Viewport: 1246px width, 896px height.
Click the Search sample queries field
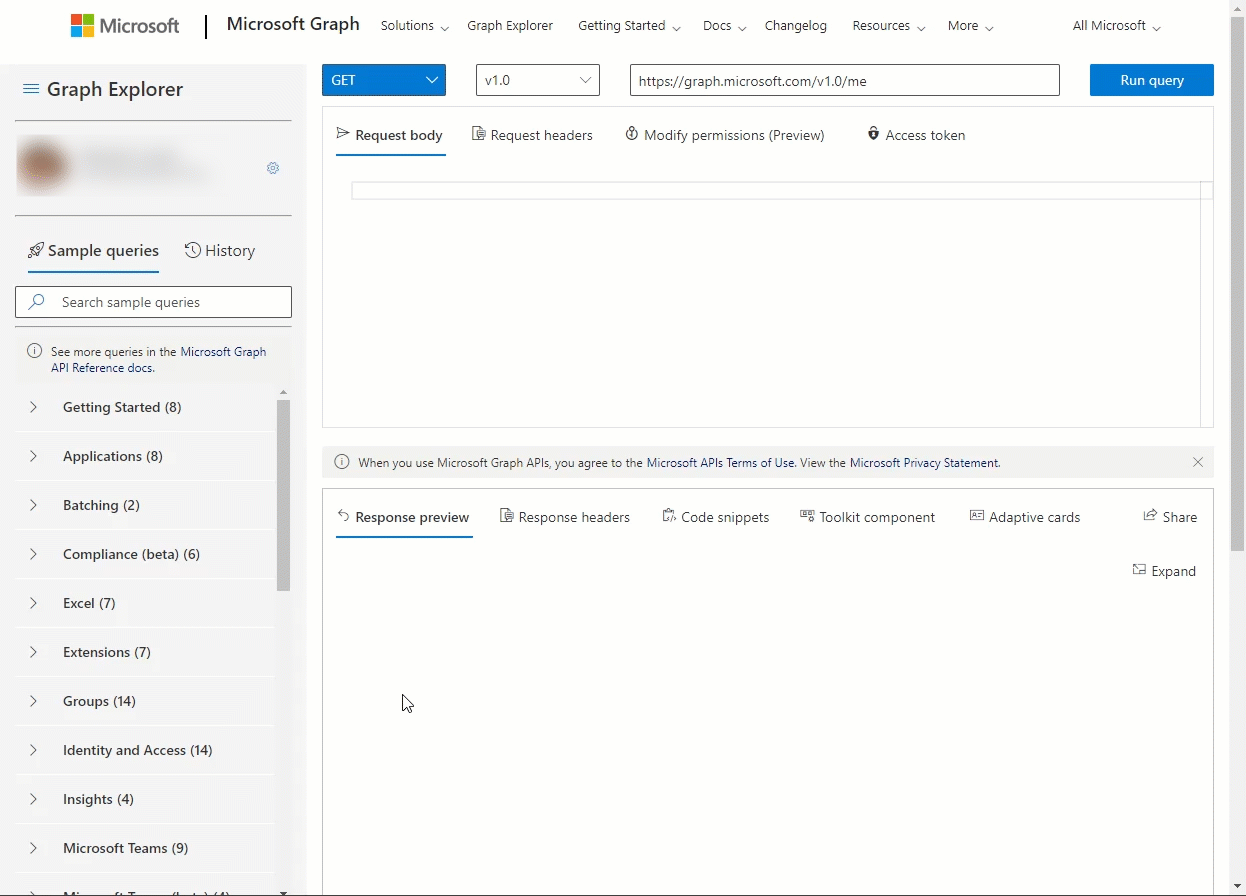click(153, 302)
